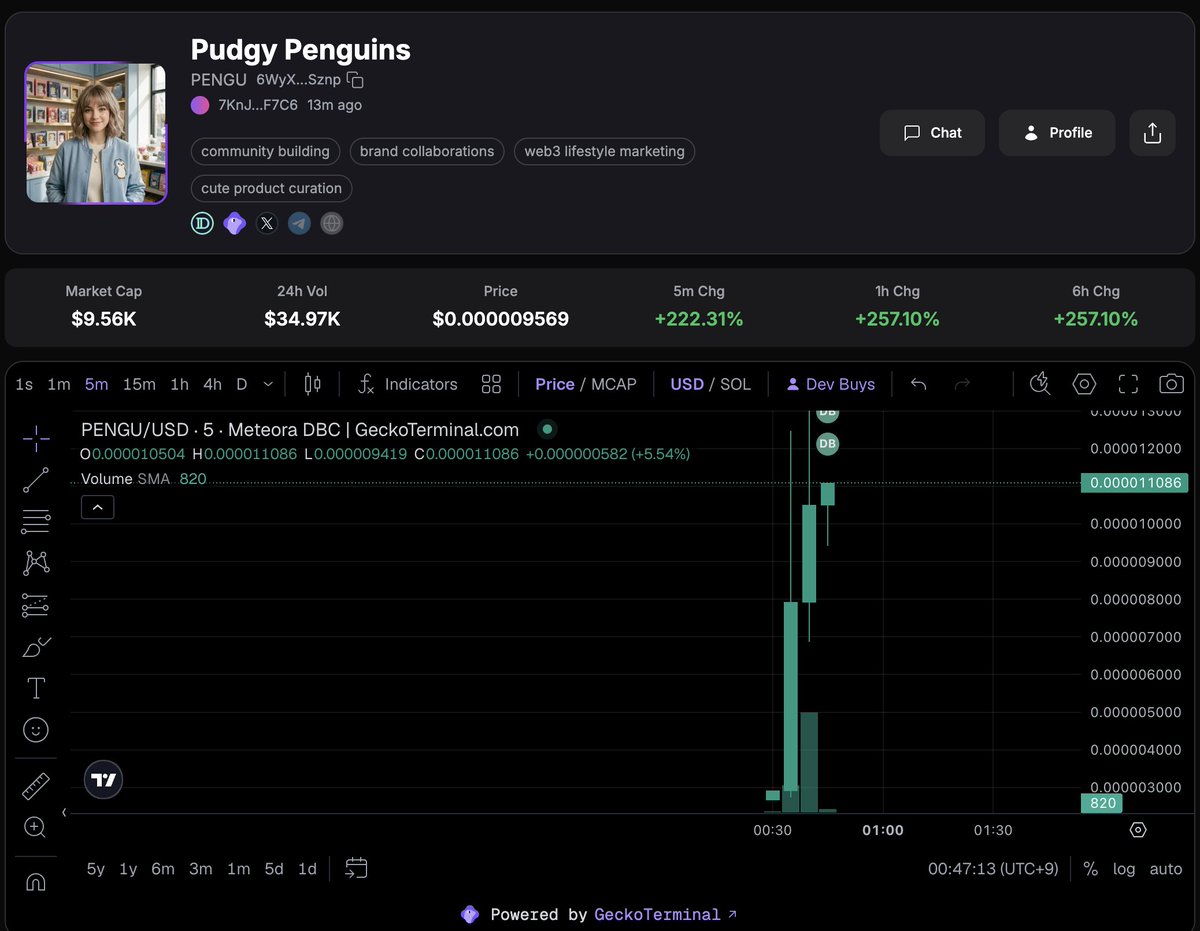
Task: Toggle percentage price scale
Action: click(1090, 869)
